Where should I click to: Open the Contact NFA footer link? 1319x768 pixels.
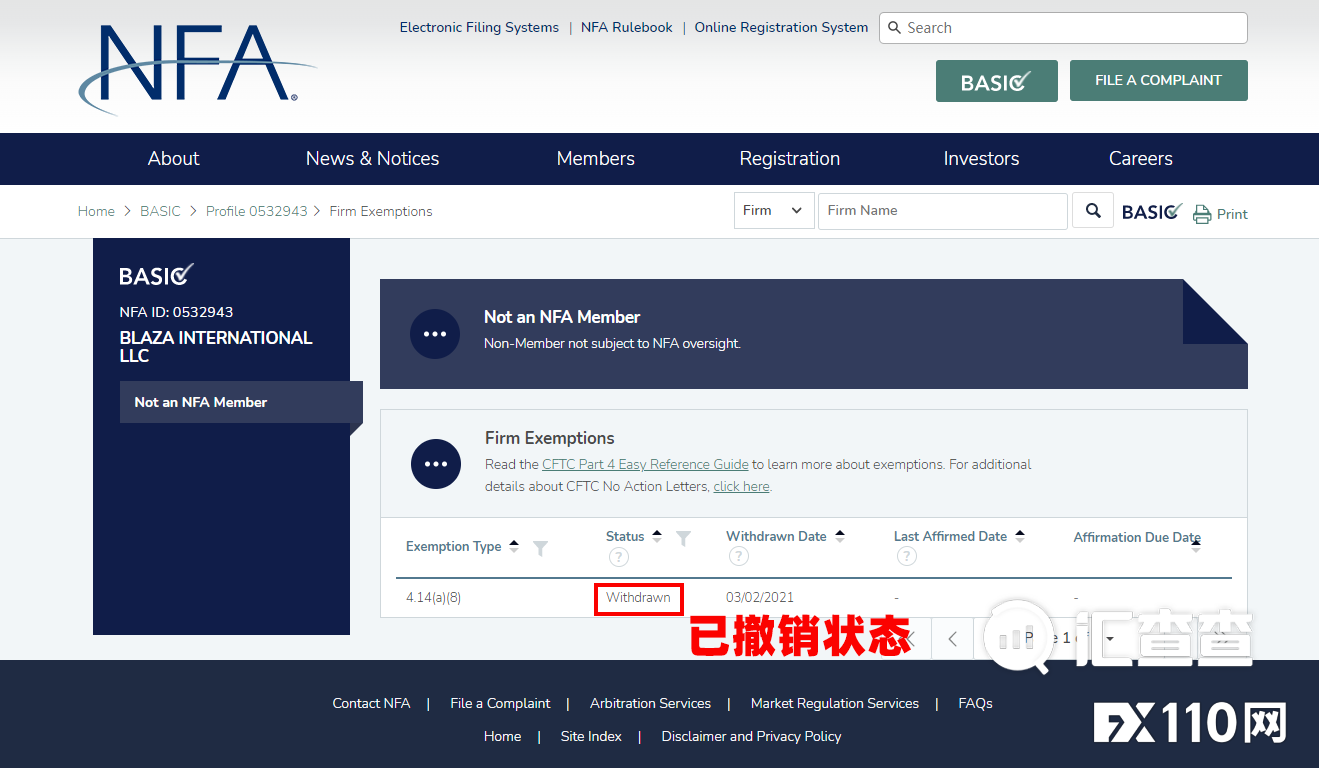pyautogui.click(x=371, y=703)
